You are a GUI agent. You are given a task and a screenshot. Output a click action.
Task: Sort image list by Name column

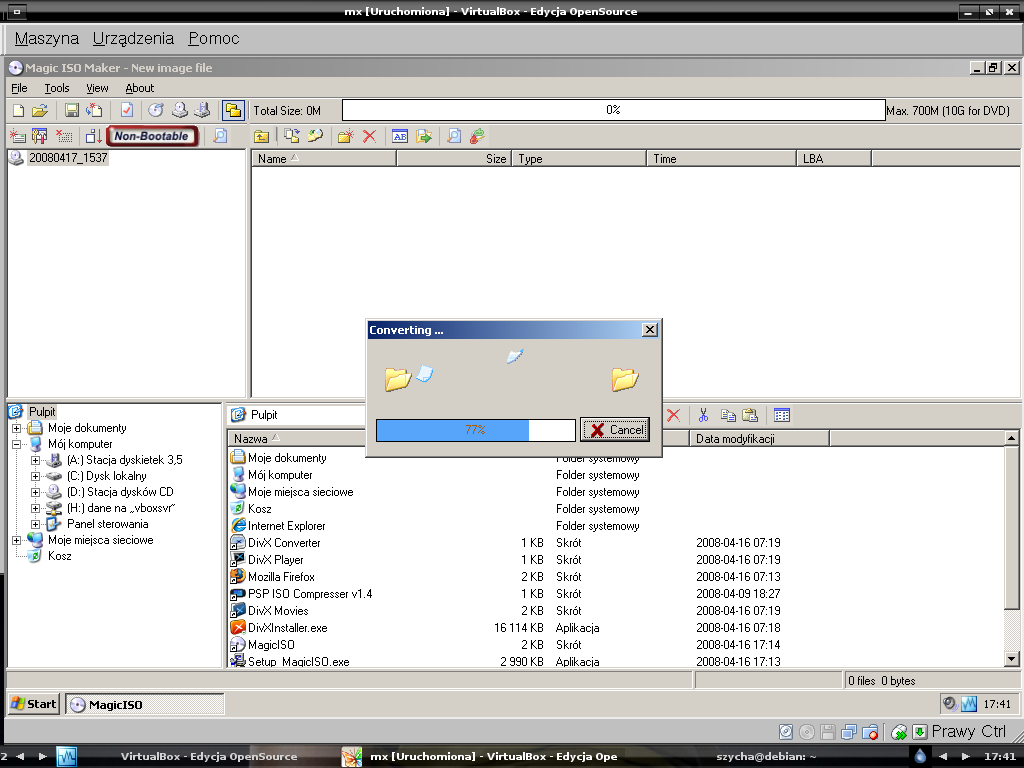point(324,159)
